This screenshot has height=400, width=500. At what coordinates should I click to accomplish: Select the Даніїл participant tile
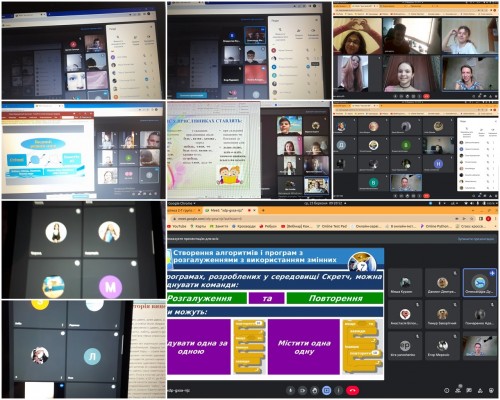442,283
